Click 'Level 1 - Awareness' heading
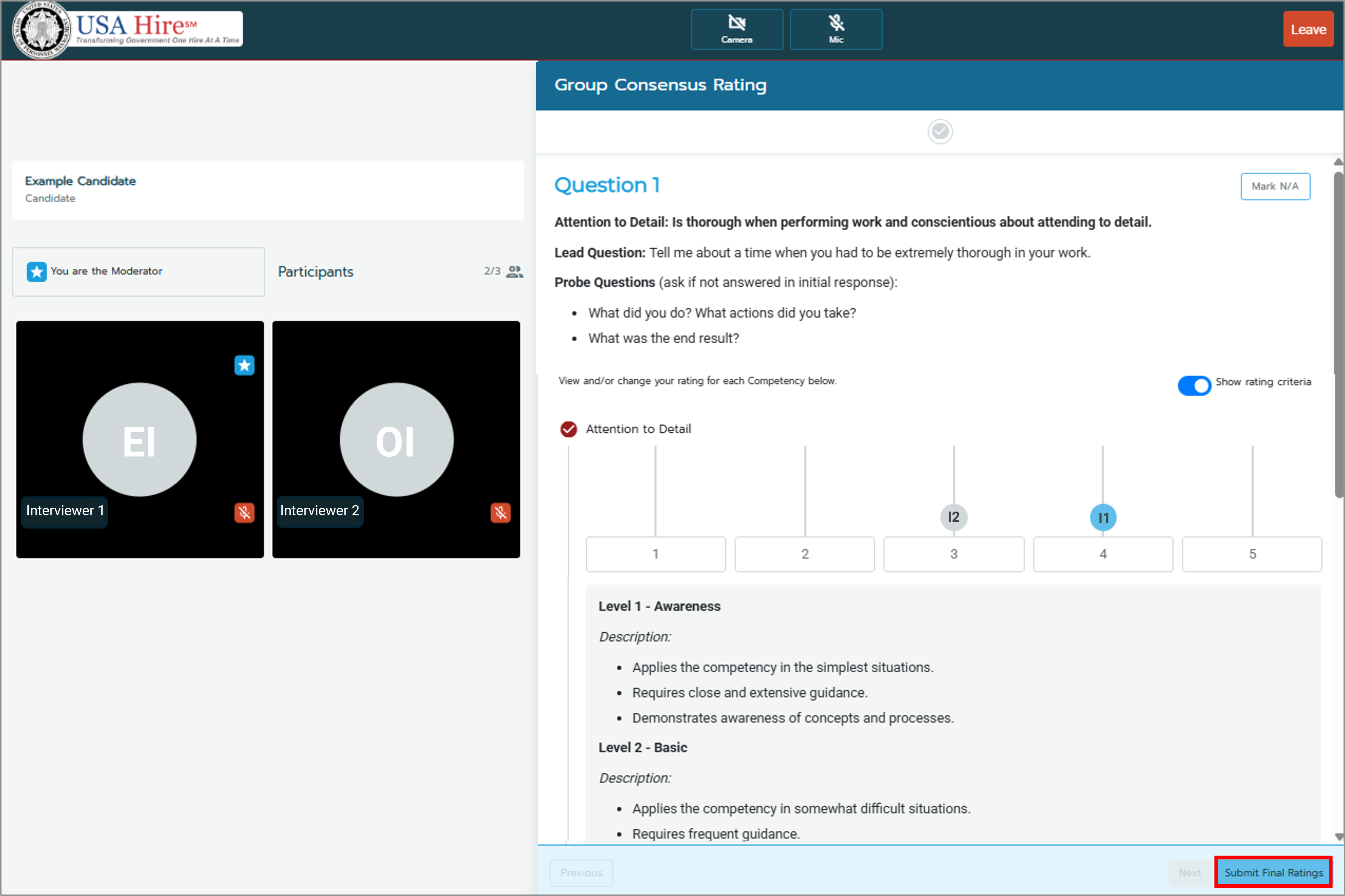Viewport: 1345px width, 896px height. 660,606
